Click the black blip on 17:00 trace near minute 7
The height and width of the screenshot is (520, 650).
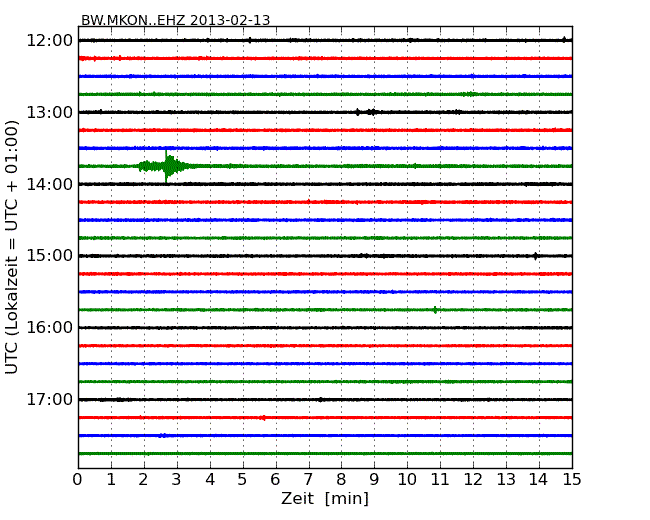(320, 400)
